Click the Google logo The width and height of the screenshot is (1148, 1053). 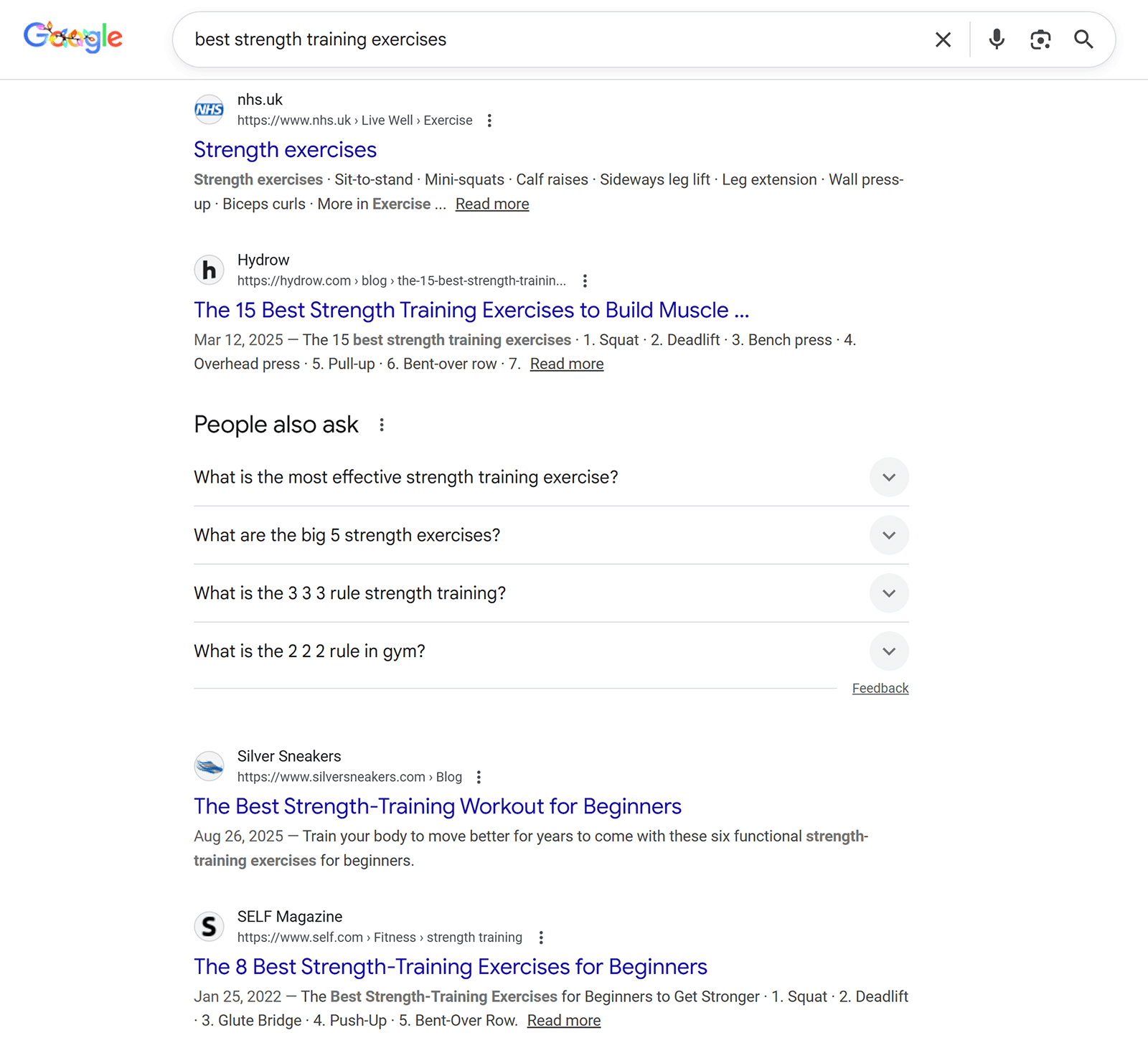(72, 37)
